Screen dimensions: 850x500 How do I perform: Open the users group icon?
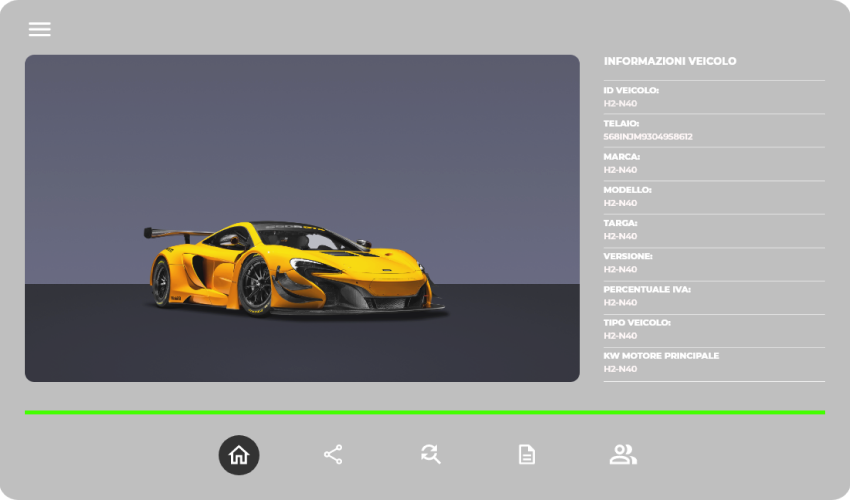(x=622, y=455)
